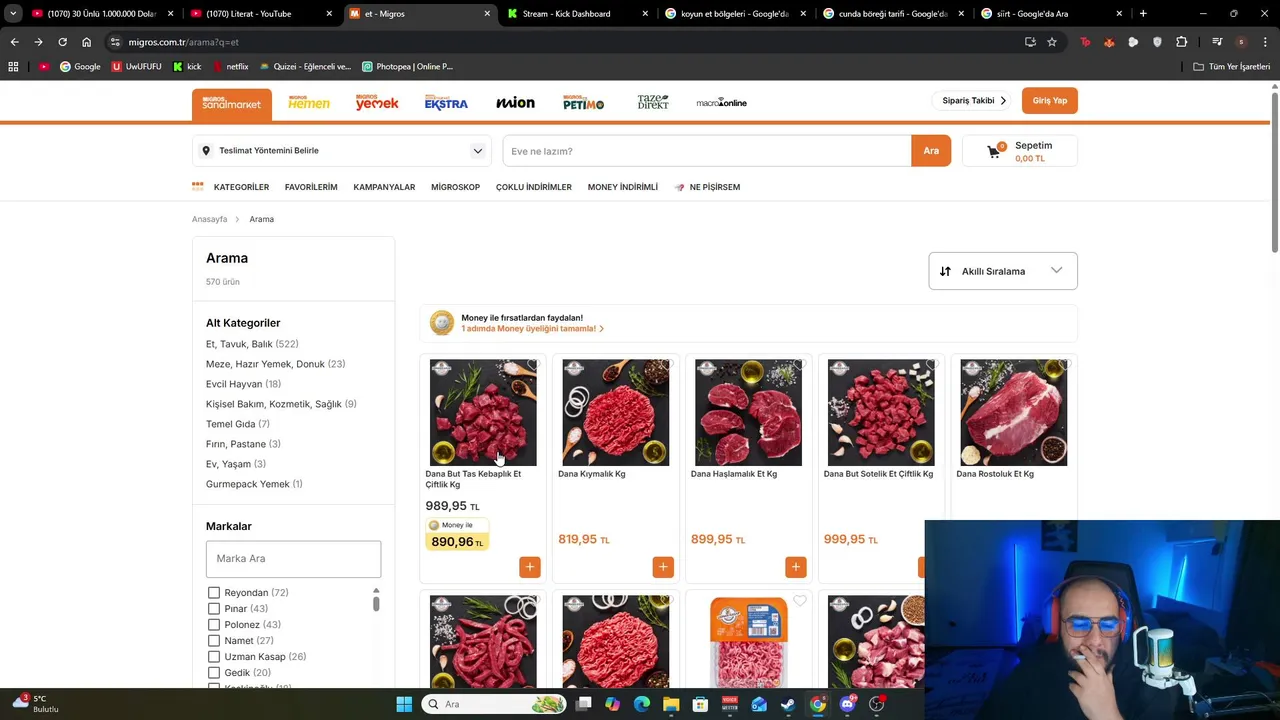Check the Reyondan brand filter
The image size is (1280, 720).
tap(214, 593)
